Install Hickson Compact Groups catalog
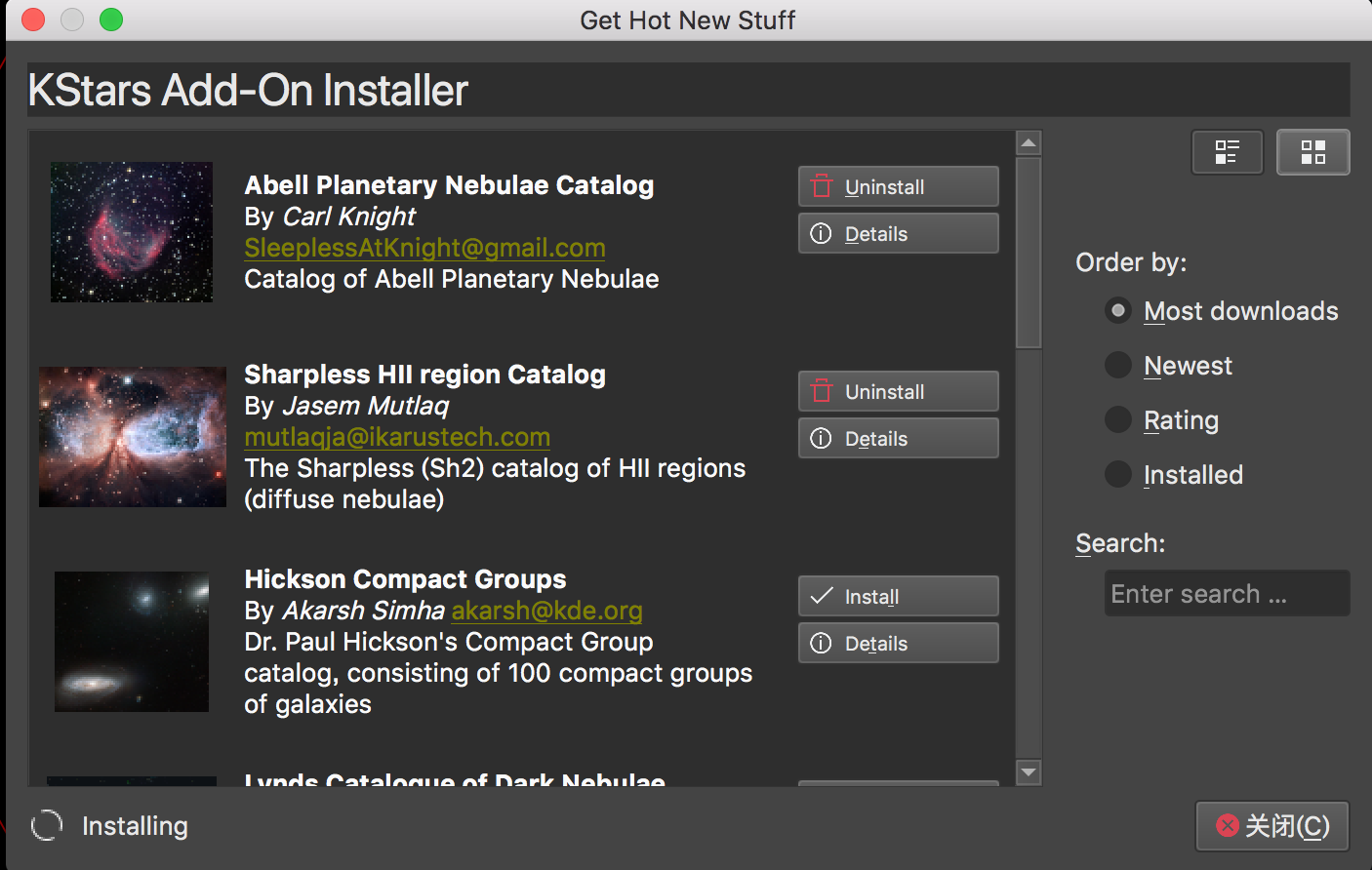This screenshot has width=1372, height=870. click(x=899, y=596)
